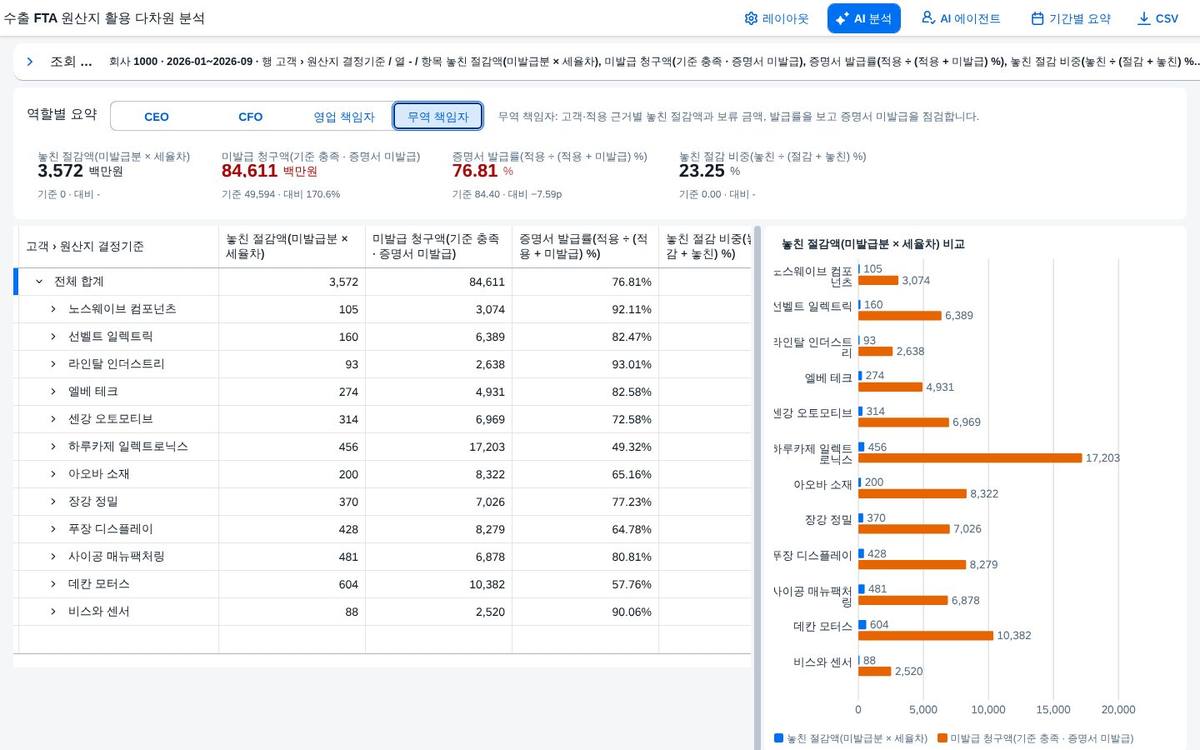Expand the 센강 오토모티브 row

pyautogui.click(x=53, y=419)
